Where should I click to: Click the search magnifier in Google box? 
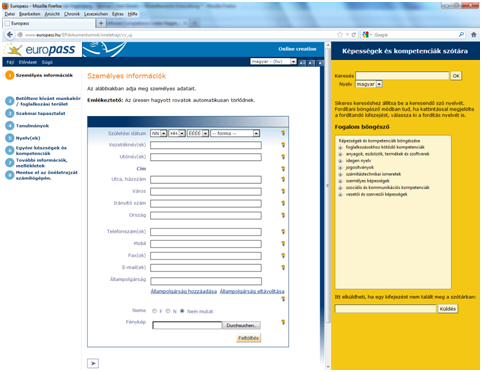[x=461, y=34]
